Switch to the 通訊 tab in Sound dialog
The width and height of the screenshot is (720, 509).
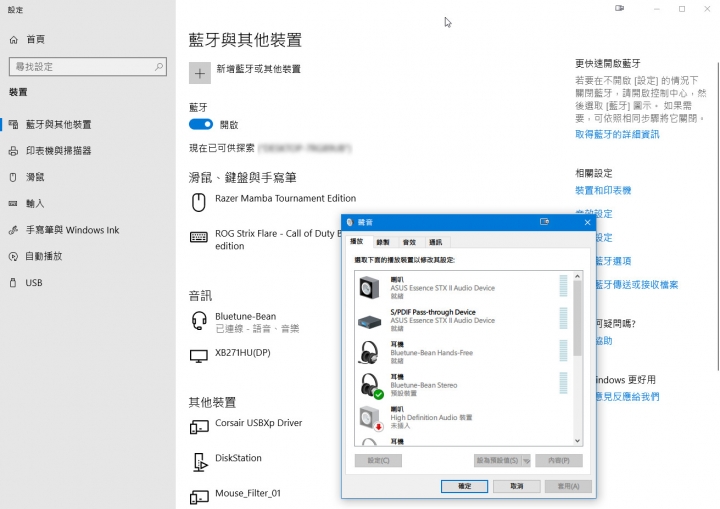click(x=436, y=242)
